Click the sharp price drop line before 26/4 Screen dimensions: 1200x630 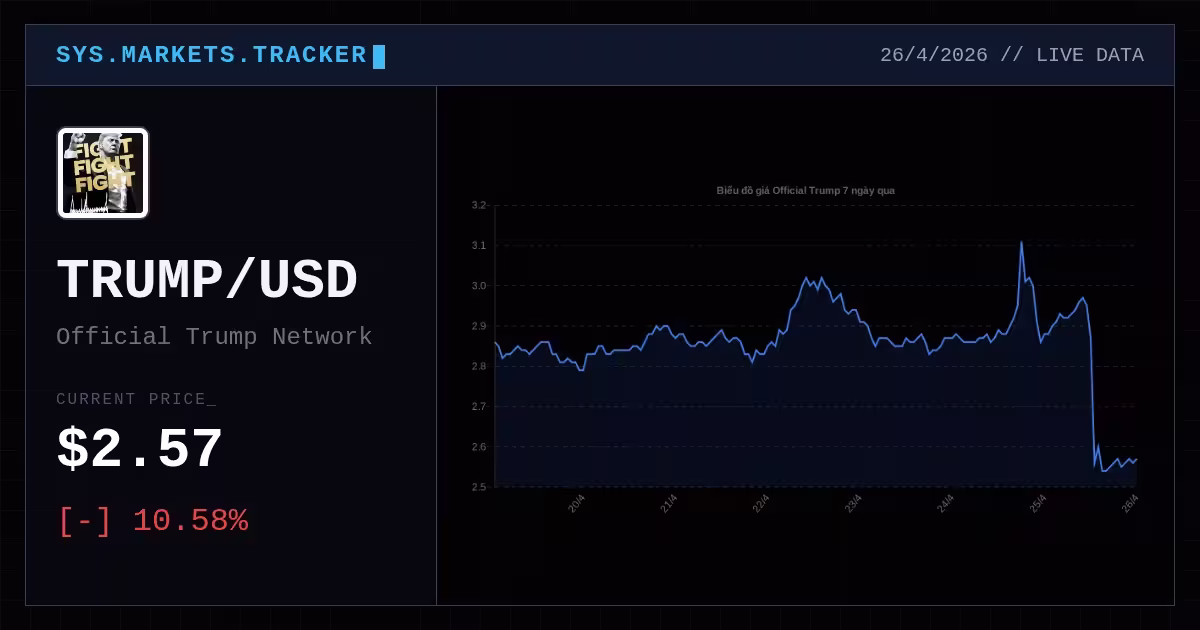click(x=1092, y=390)
